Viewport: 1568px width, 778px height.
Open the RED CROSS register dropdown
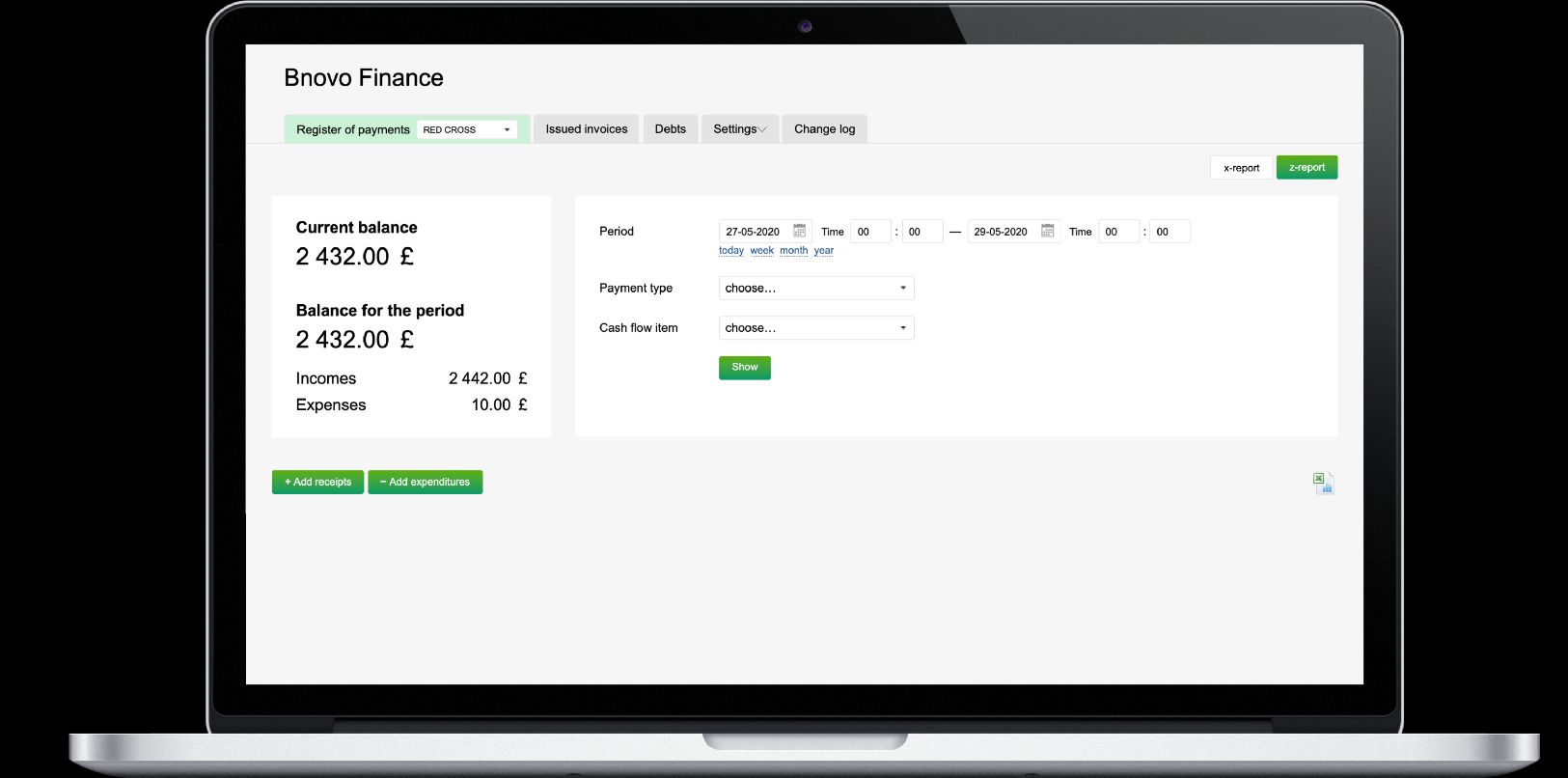point(467,129)
